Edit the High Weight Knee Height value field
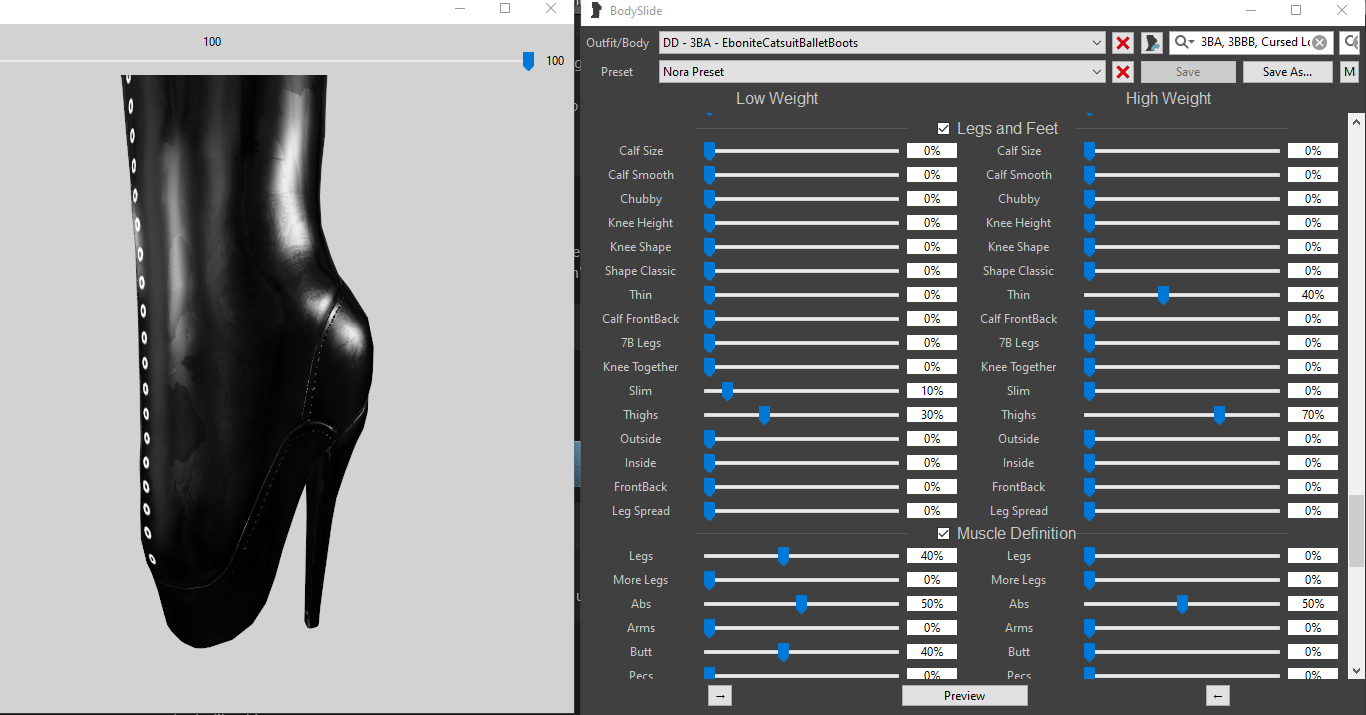 pyautogui.click(x=1313, y=223)
